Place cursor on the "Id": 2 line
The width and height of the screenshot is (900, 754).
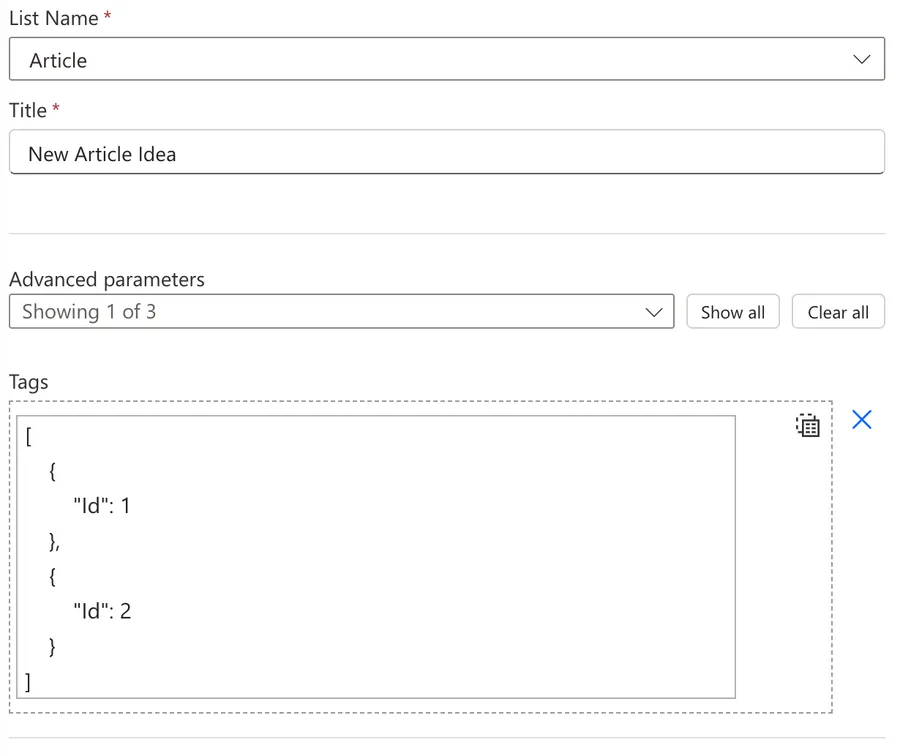pos(102,611)
